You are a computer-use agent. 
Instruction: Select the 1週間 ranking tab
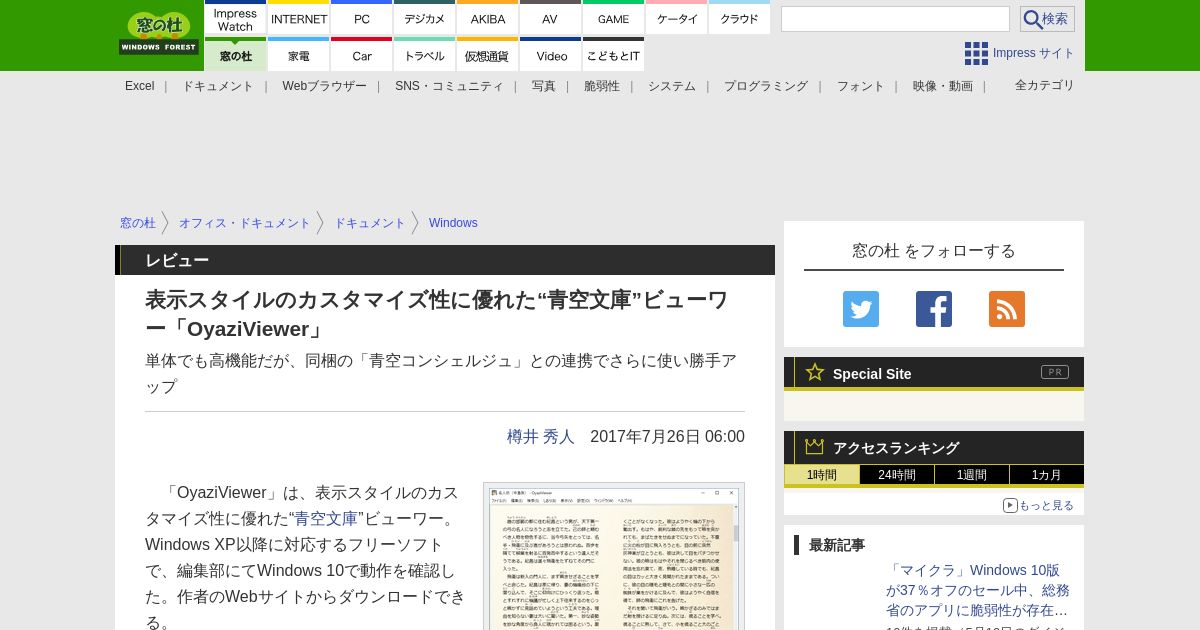point(972,475)
